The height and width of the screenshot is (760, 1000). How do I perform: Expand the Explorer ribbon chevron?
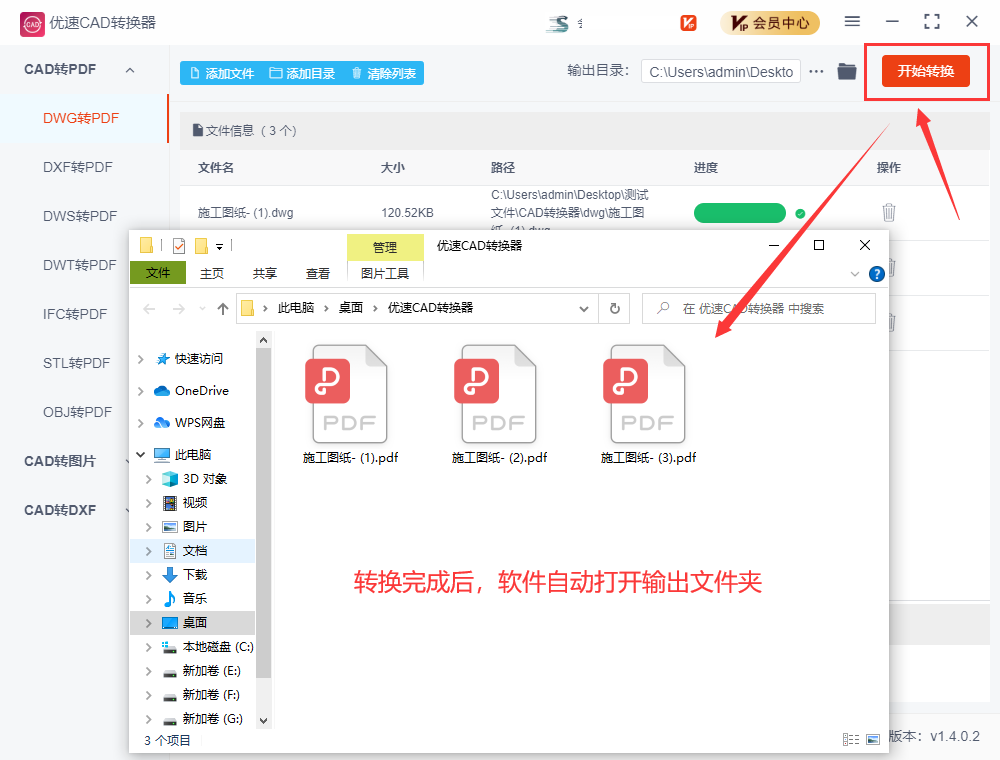855,274
